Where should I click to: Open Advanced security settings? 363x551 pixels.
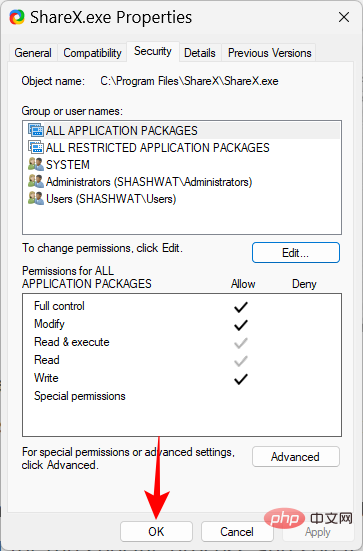point(296,457)
